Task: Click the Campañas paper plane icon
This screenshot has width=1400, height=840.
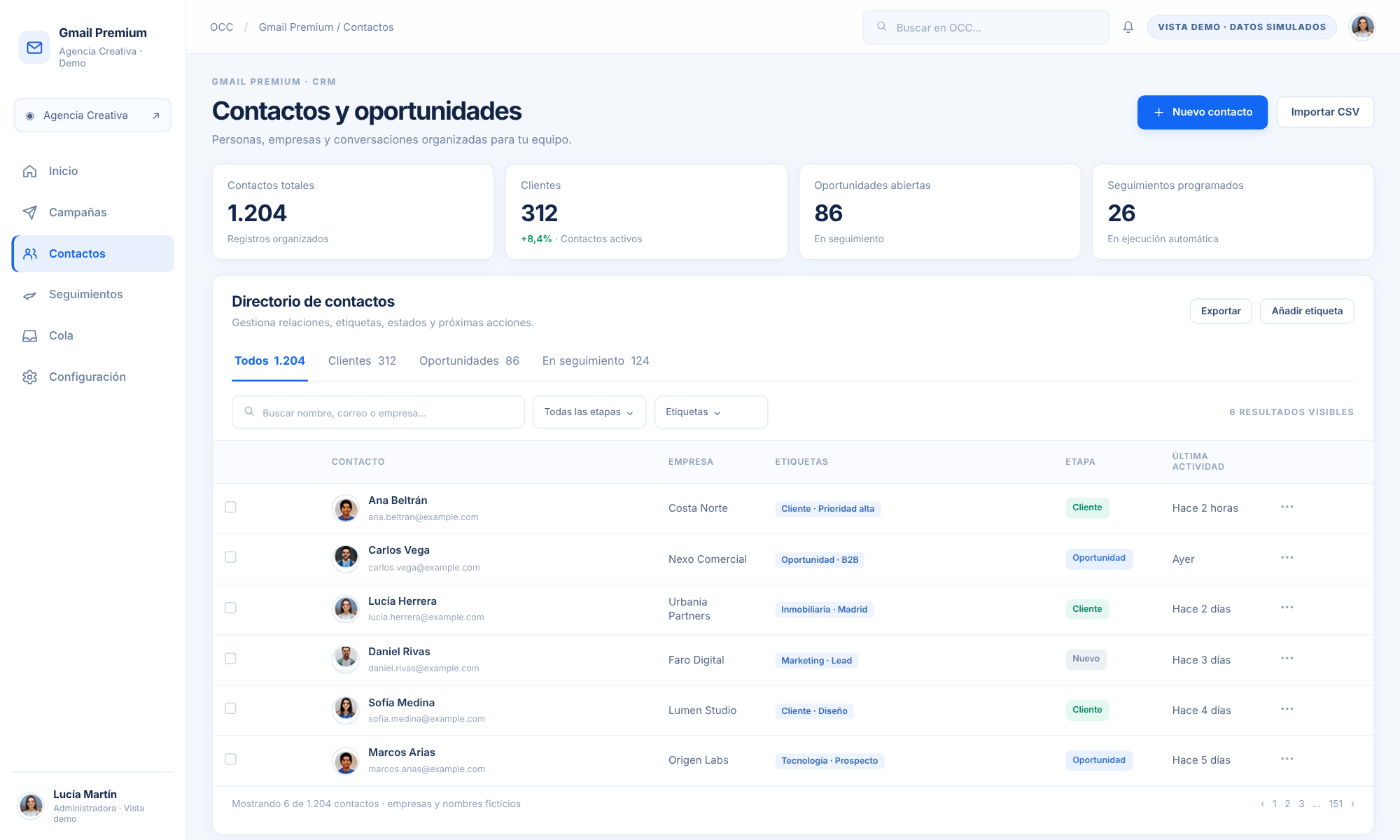Action: [29, 213]
